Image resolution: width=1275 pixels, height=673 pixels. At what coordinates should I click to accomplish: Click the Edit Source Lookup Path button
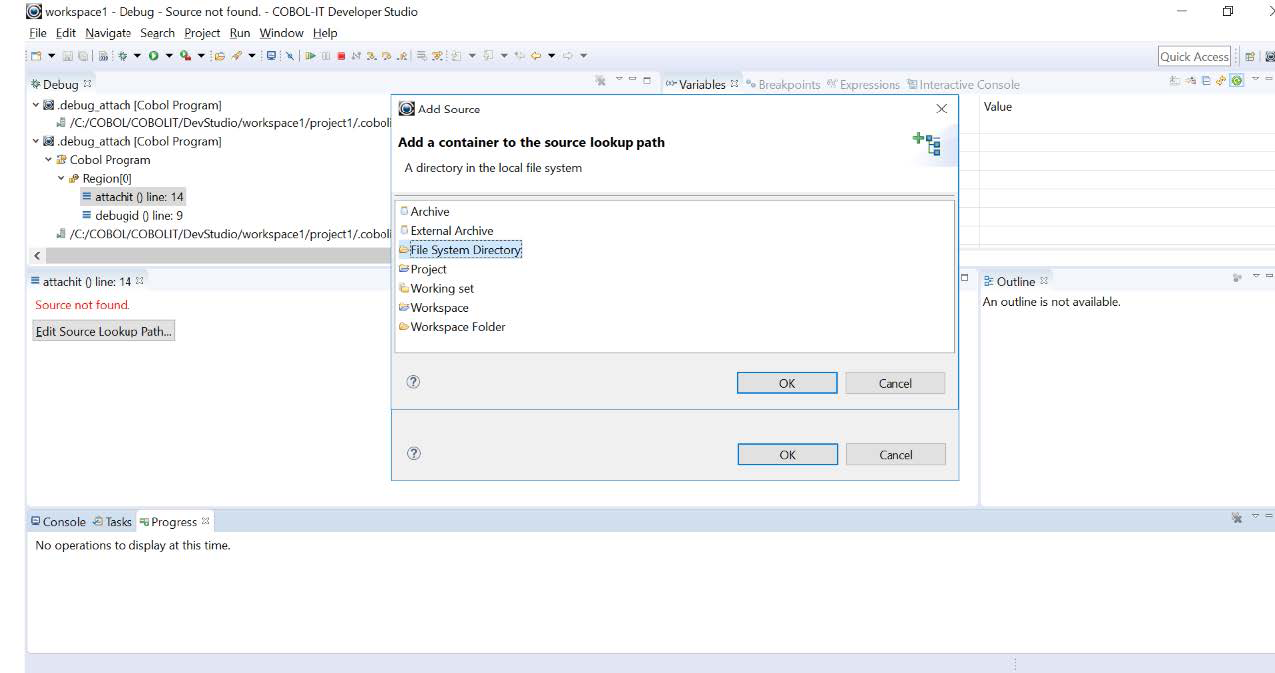104,331
